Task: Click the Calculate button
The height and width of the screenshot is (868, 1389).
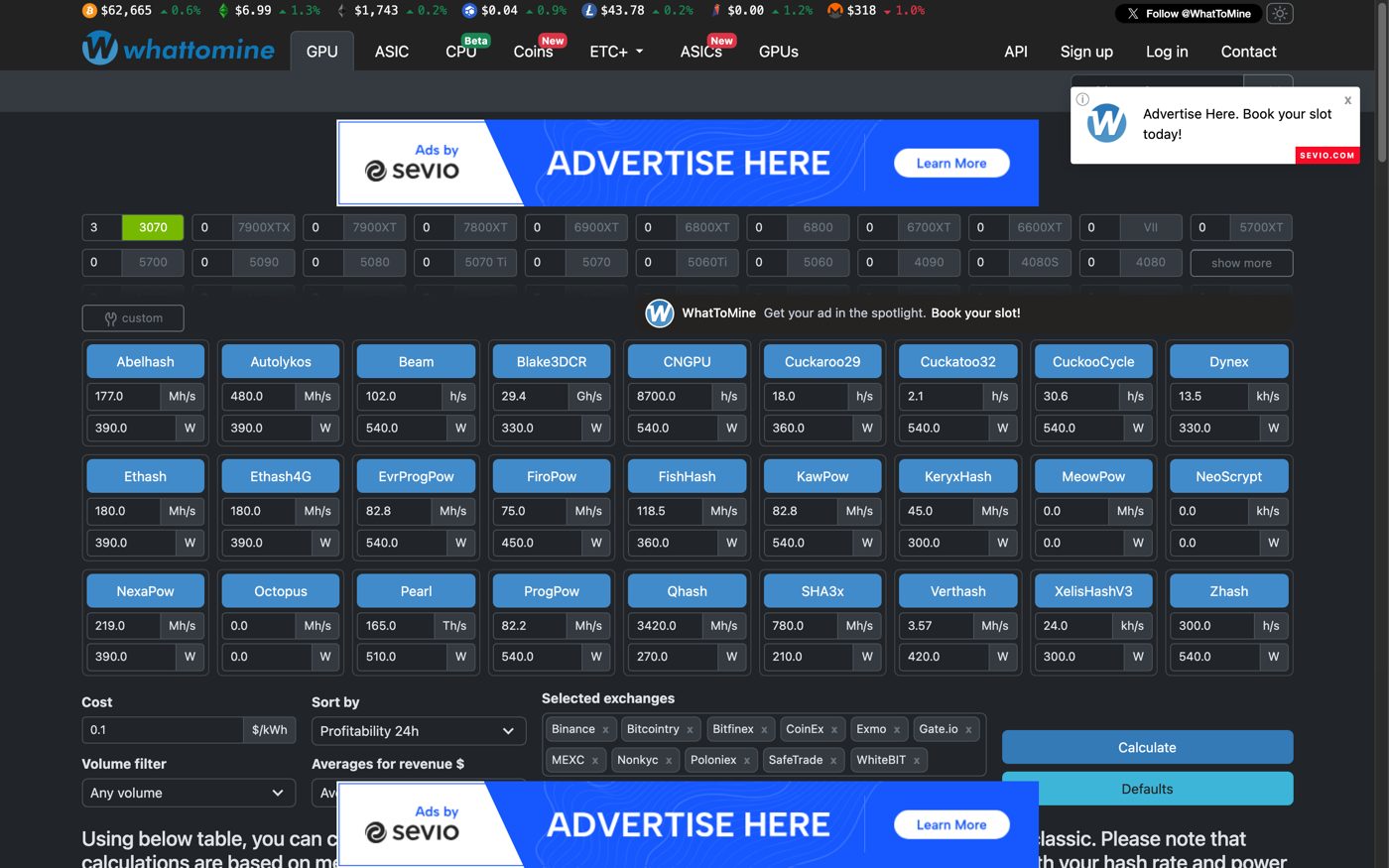Action: point(1147,748)
